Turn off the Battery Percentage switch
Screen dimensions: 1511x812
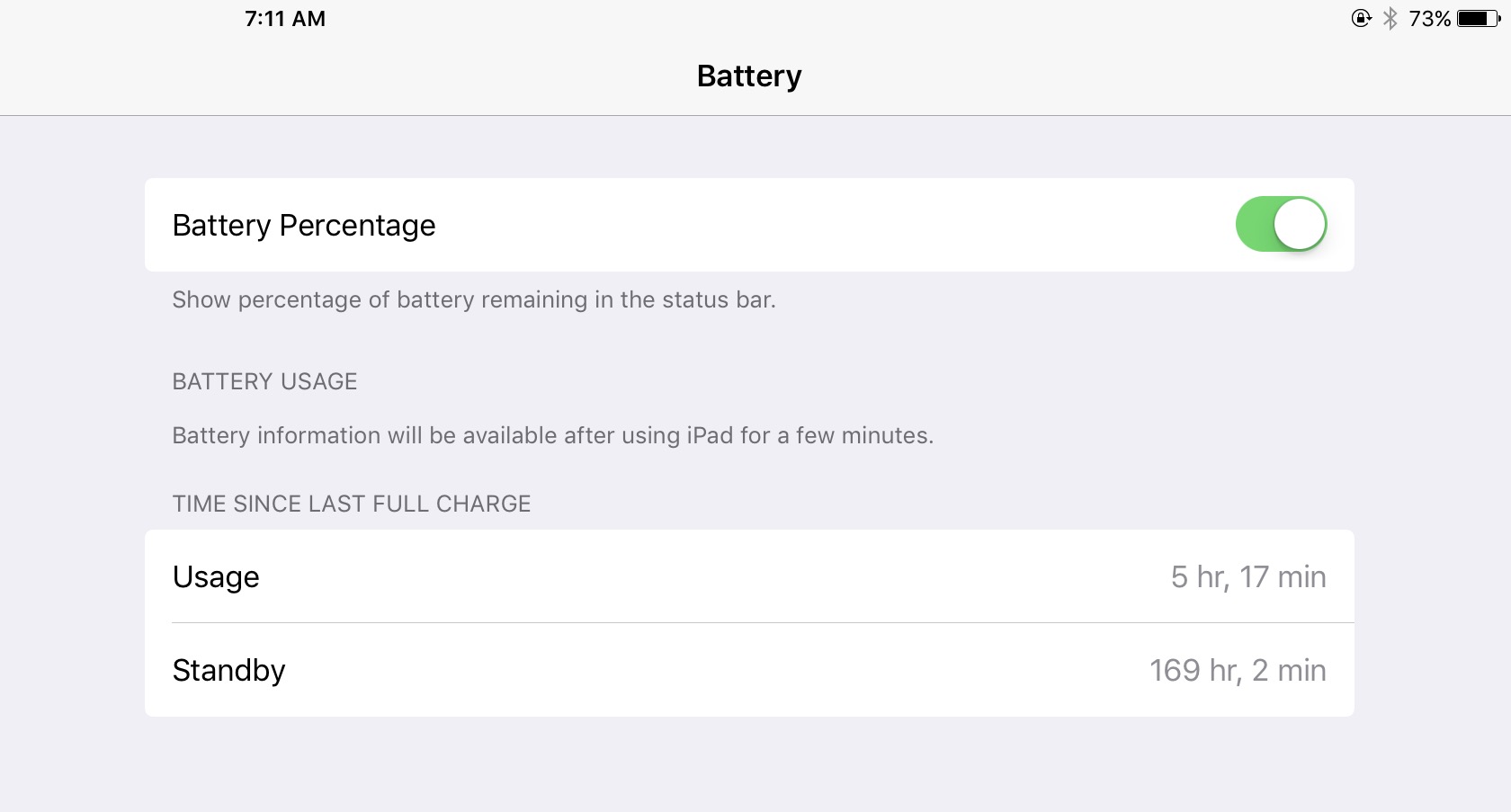(x=1281, y=224)
